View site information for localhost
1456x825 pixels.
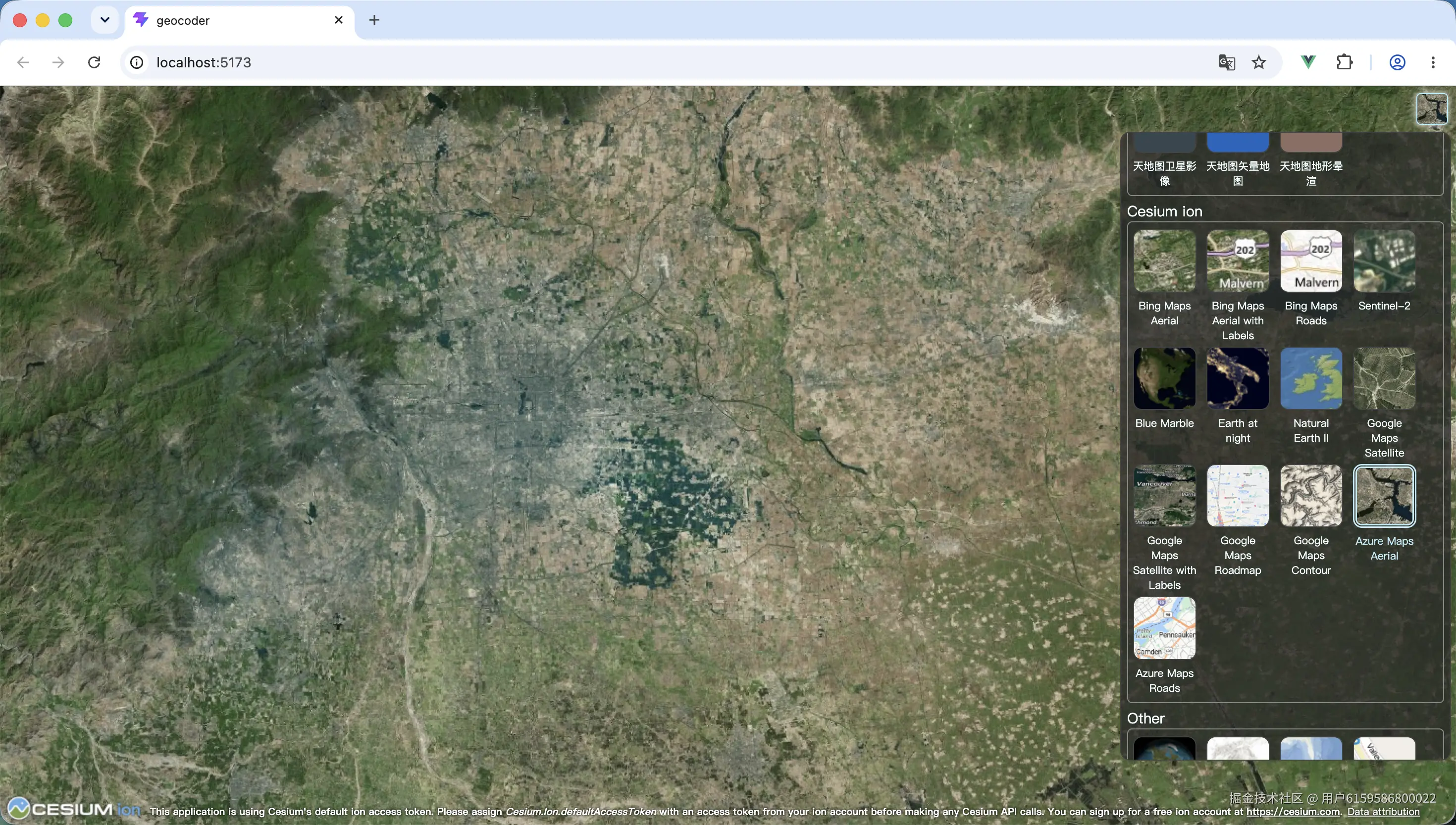pyautogui.click(x=137, y=62)
